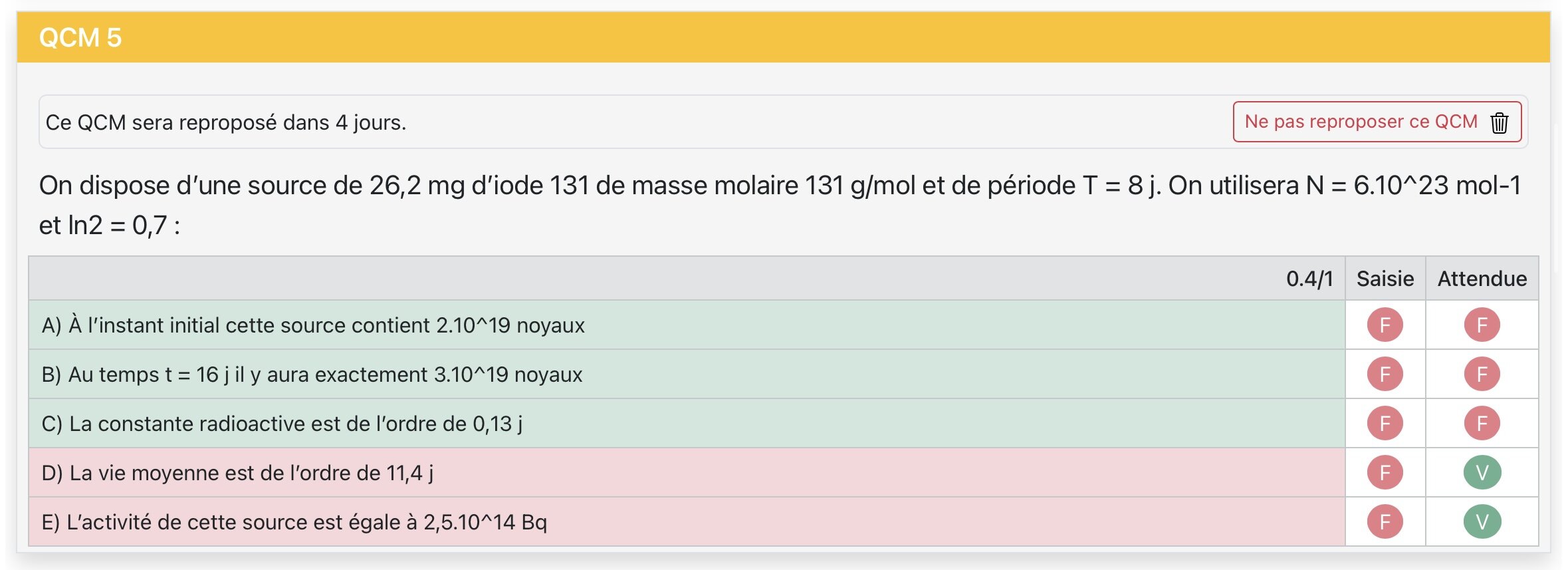This screenshot has width=1568, height=570.
Task: Click the Saisie F badge for answer B
Action: pos(1385,374)
